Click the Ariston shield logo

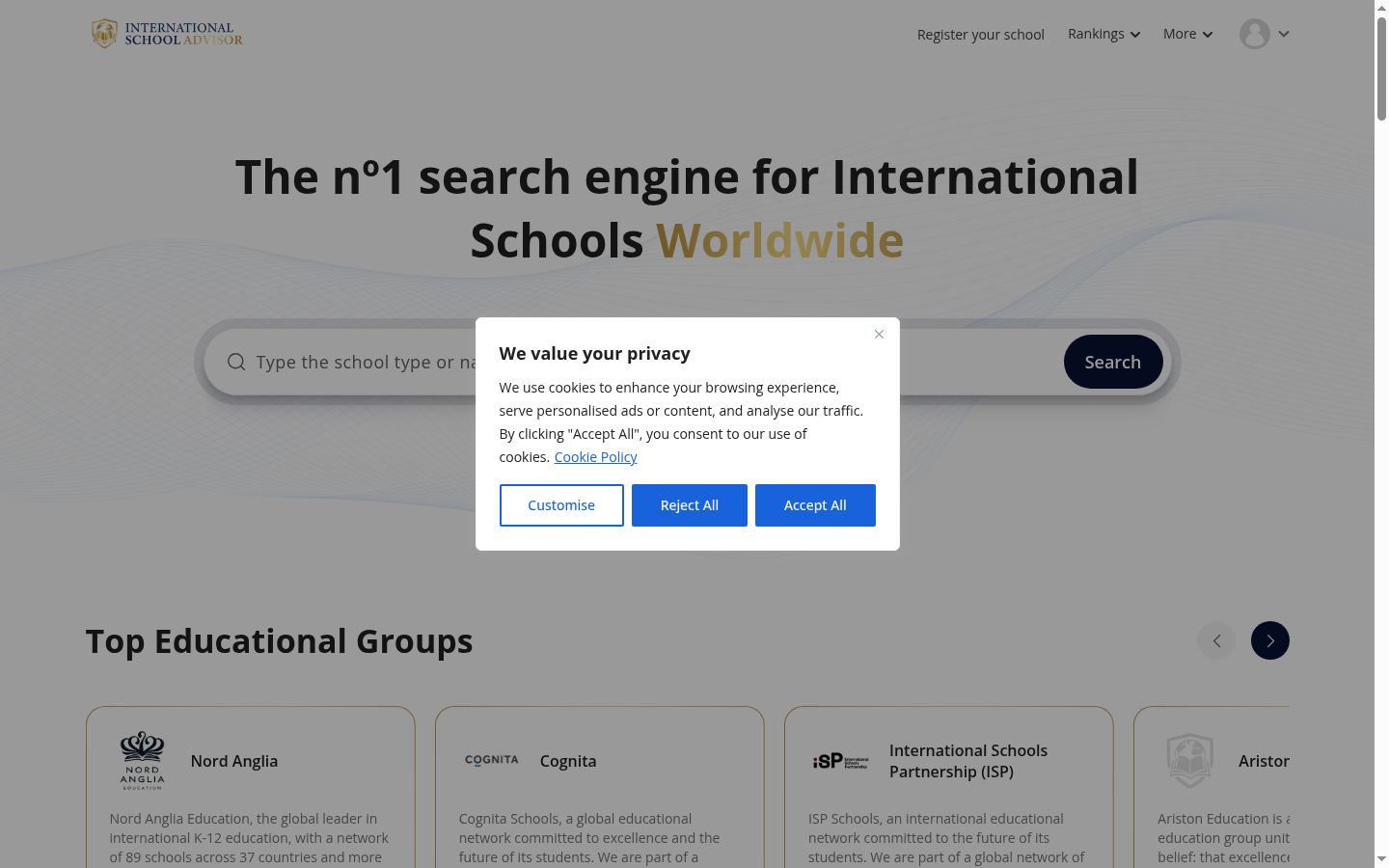1189,761
